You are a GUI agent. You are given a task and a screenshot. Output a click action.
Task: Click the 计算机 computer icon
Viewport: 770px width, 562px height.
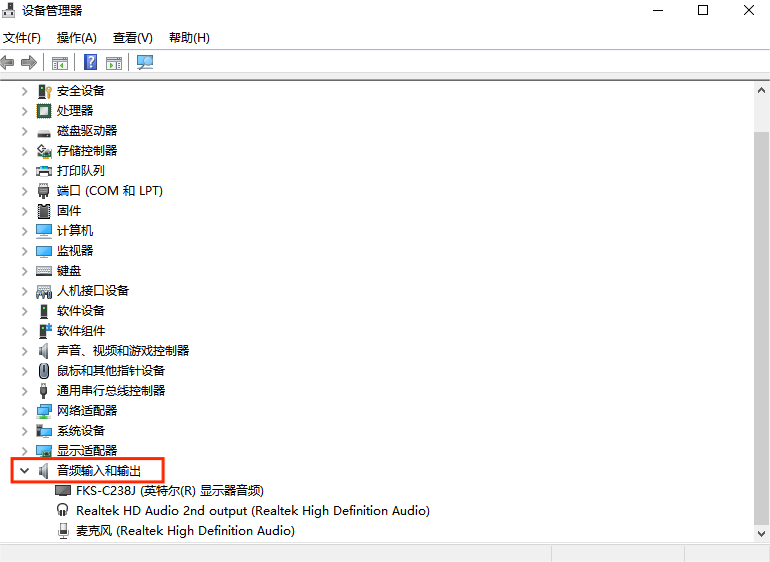tap(44, 231)
